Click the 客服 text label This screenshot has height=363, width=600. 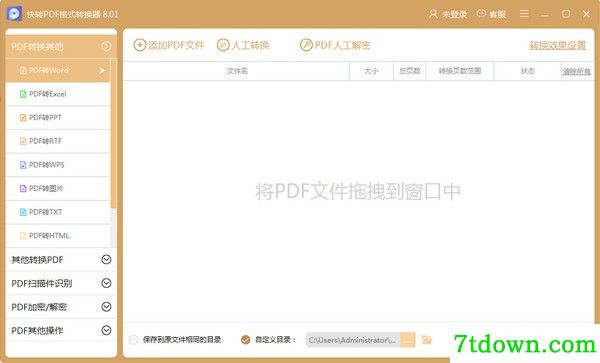point(497,15)
